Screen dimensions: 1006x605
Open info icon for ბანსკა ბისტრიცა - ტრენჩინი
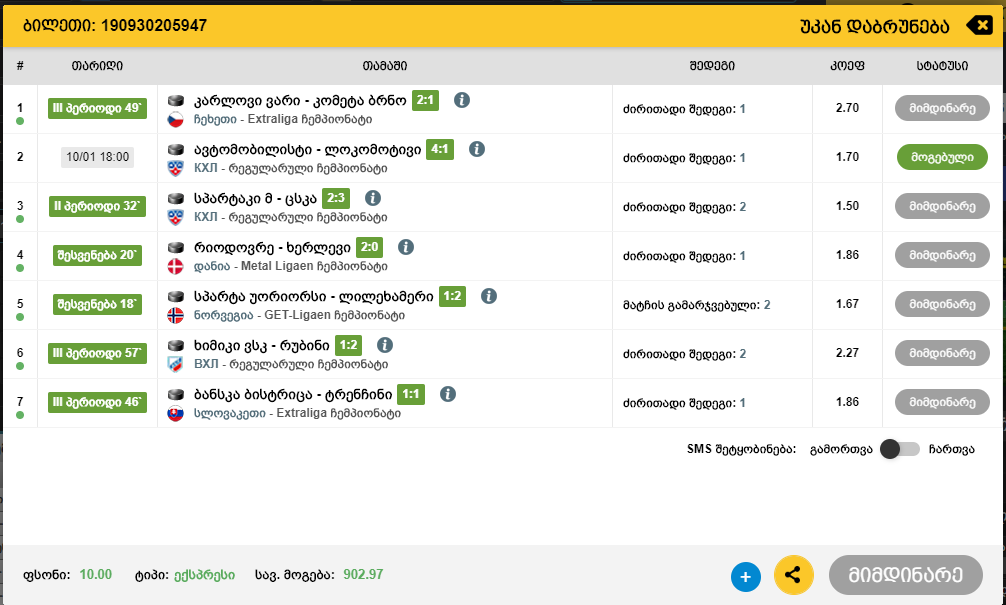point(448,393)
